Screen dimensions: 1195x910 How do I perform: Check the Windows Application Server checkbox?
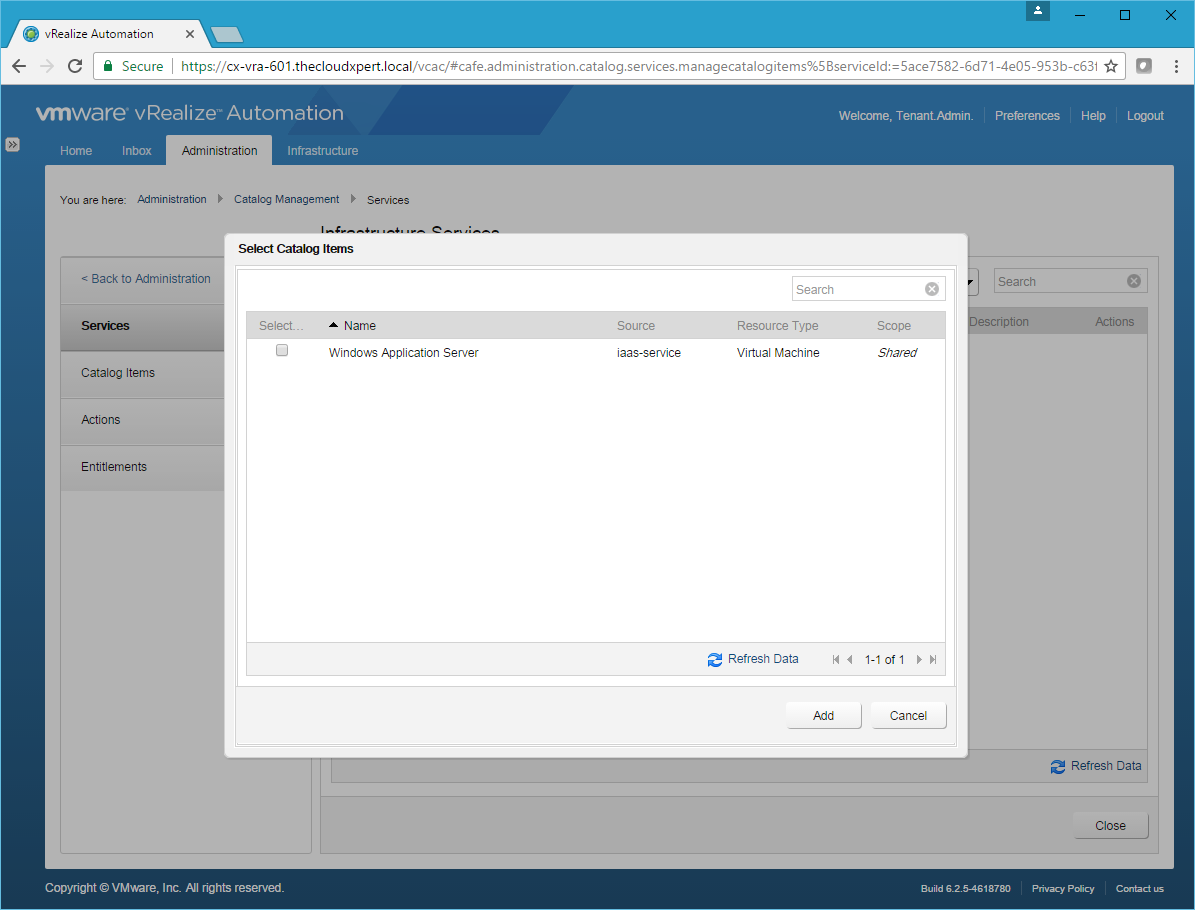[x=282, y=351]
